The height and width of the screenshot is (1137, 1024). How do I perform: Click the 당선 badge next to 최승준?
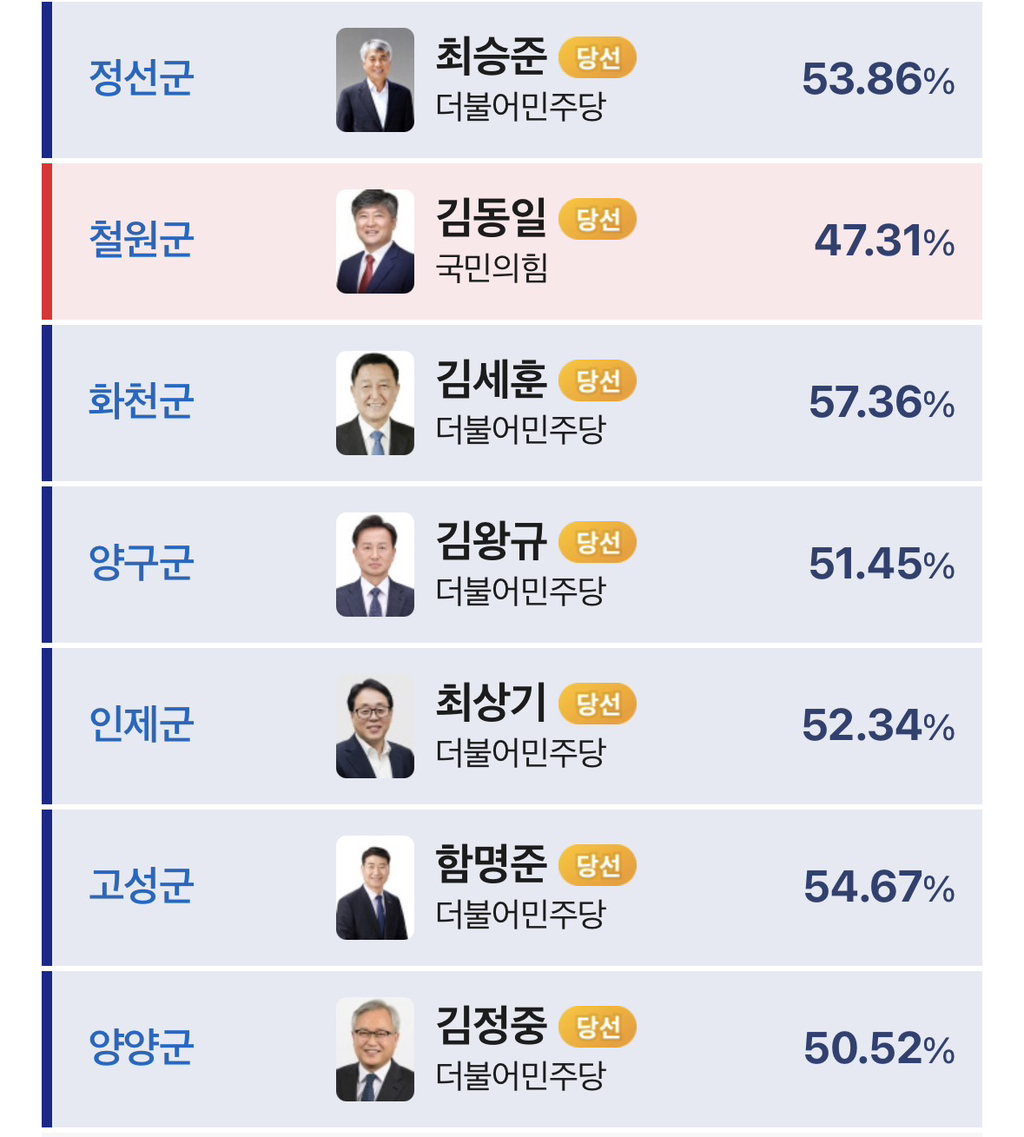[598, 58]
